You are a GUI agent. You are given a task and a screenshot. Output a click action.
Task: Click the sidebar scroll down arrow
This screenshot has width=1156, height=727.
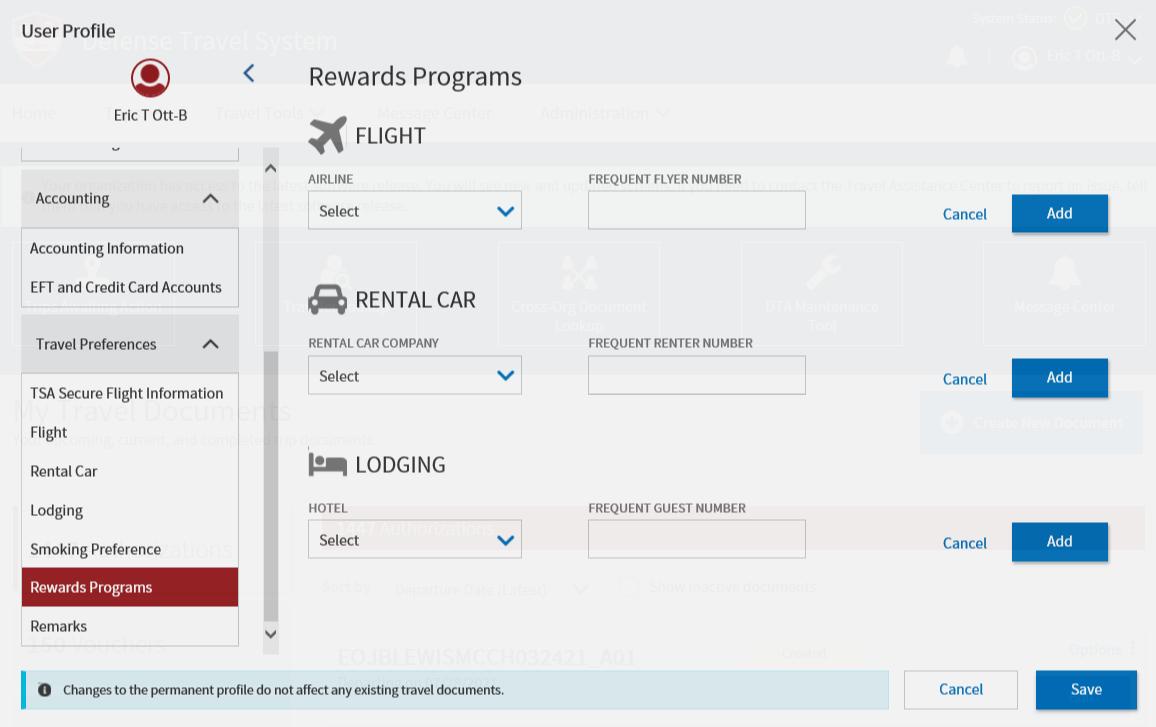pos(270,633)
